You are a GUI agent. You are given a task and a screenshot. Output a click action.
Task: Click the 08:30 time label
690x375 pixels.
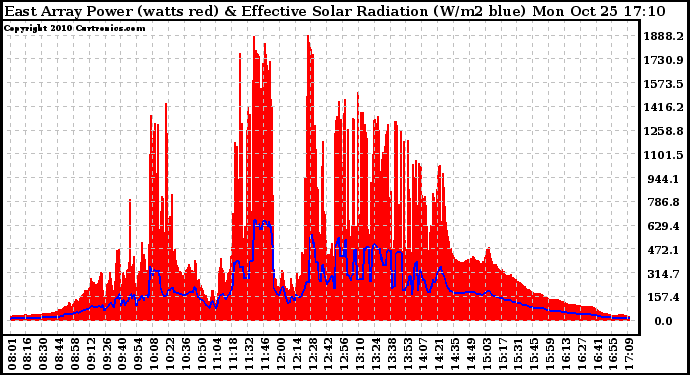pyautogui.click(x=44, y=354)
